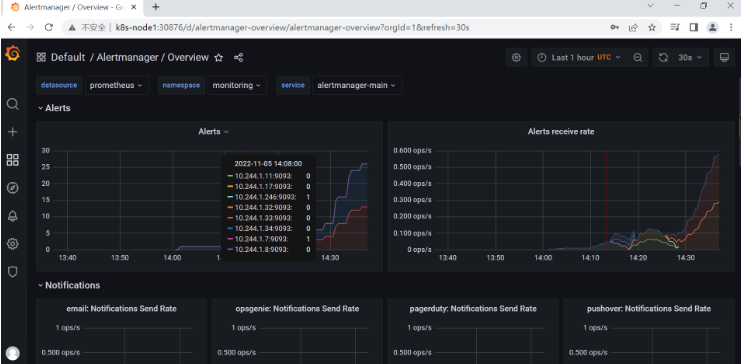Cycle view mode with monitor icon
Viewport: 741px width, 364px height.
click(724, 58)
